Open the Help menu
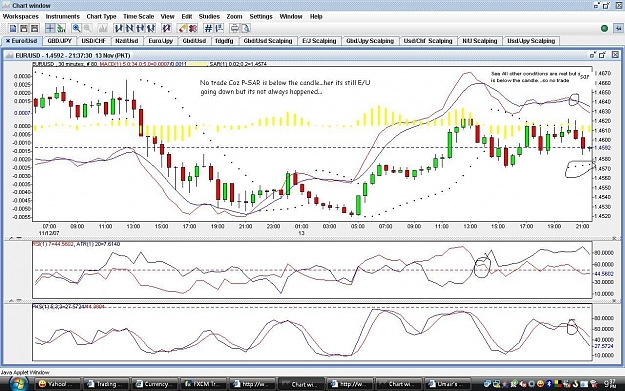Screen dimensions: 625x391 (316, 16)
